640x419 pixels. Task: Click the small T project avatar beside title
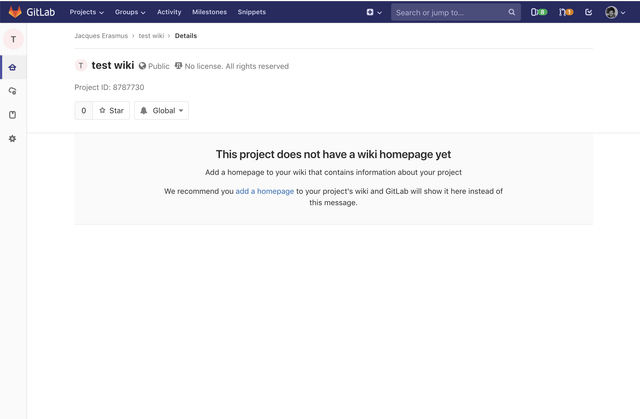[81, 65]
